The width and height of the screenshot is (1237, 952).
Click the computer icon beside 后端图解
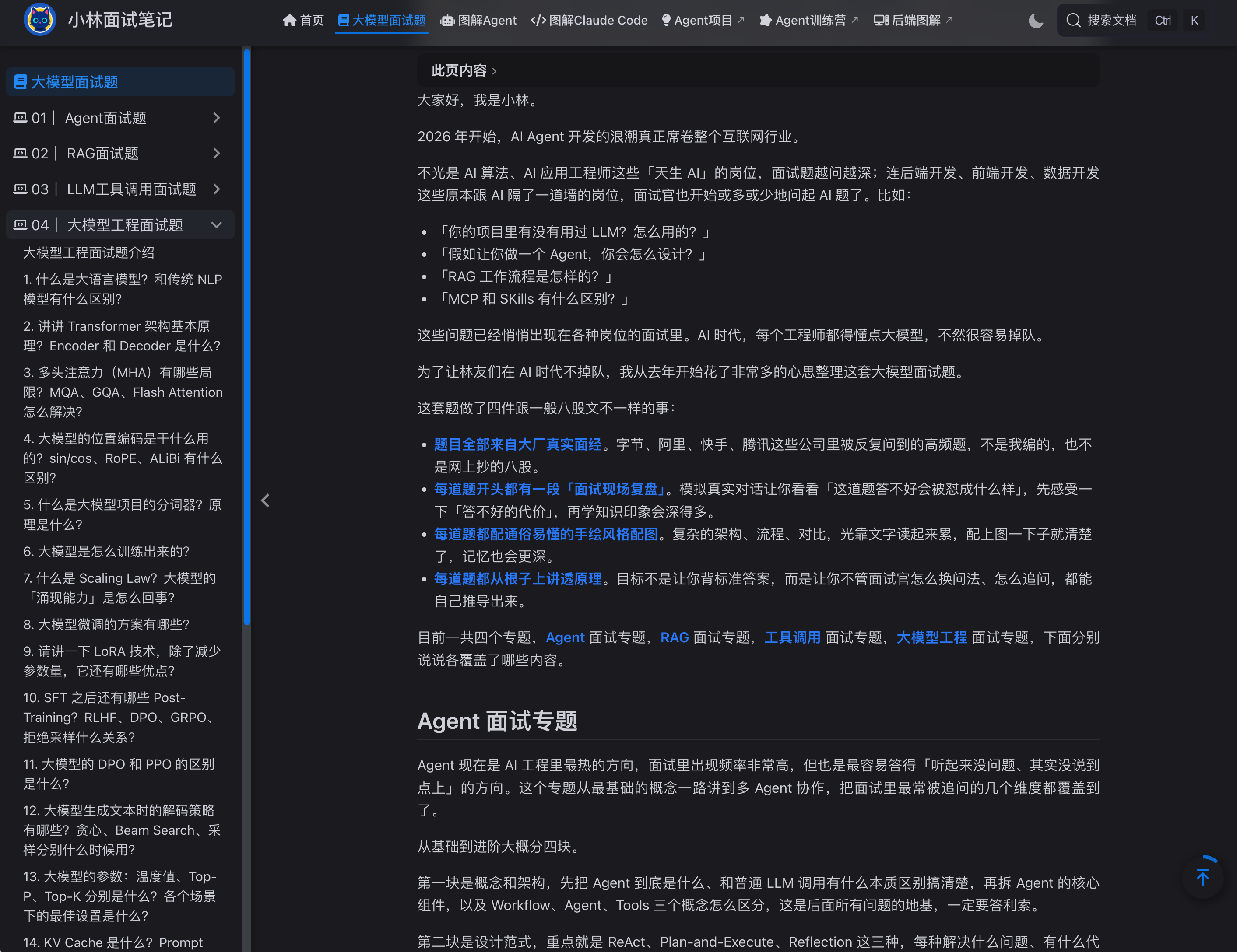881,21
